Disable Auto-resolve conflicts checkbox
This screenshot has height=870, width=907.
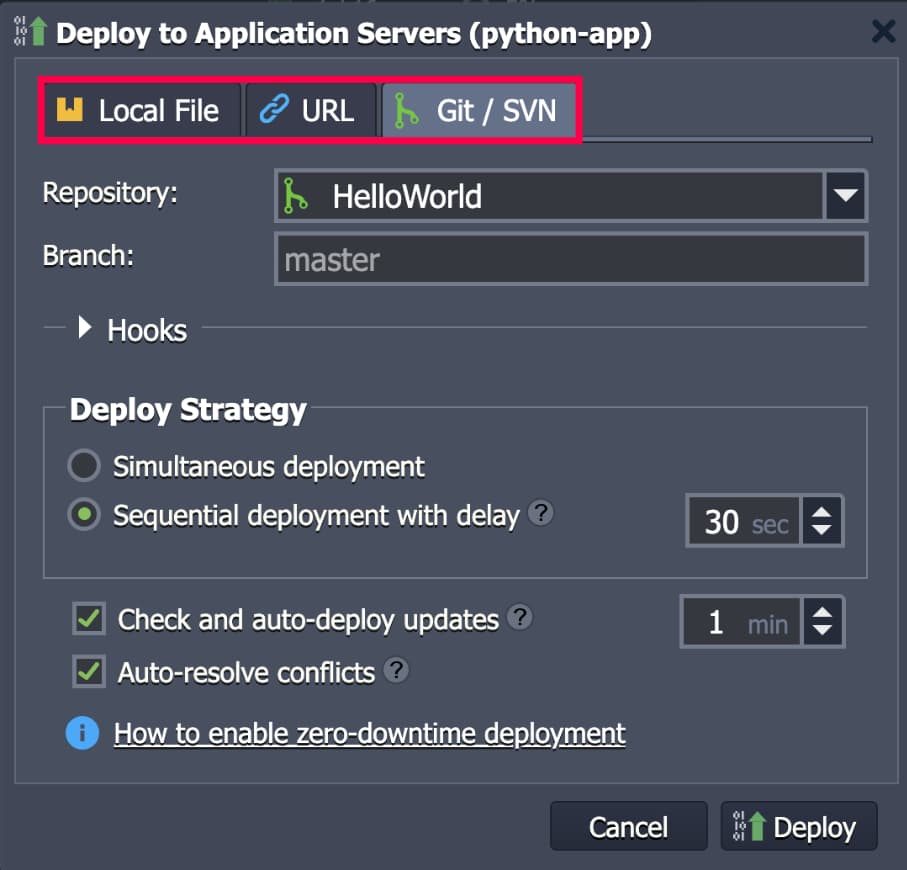pyautogui.click(x=89, y=671)
